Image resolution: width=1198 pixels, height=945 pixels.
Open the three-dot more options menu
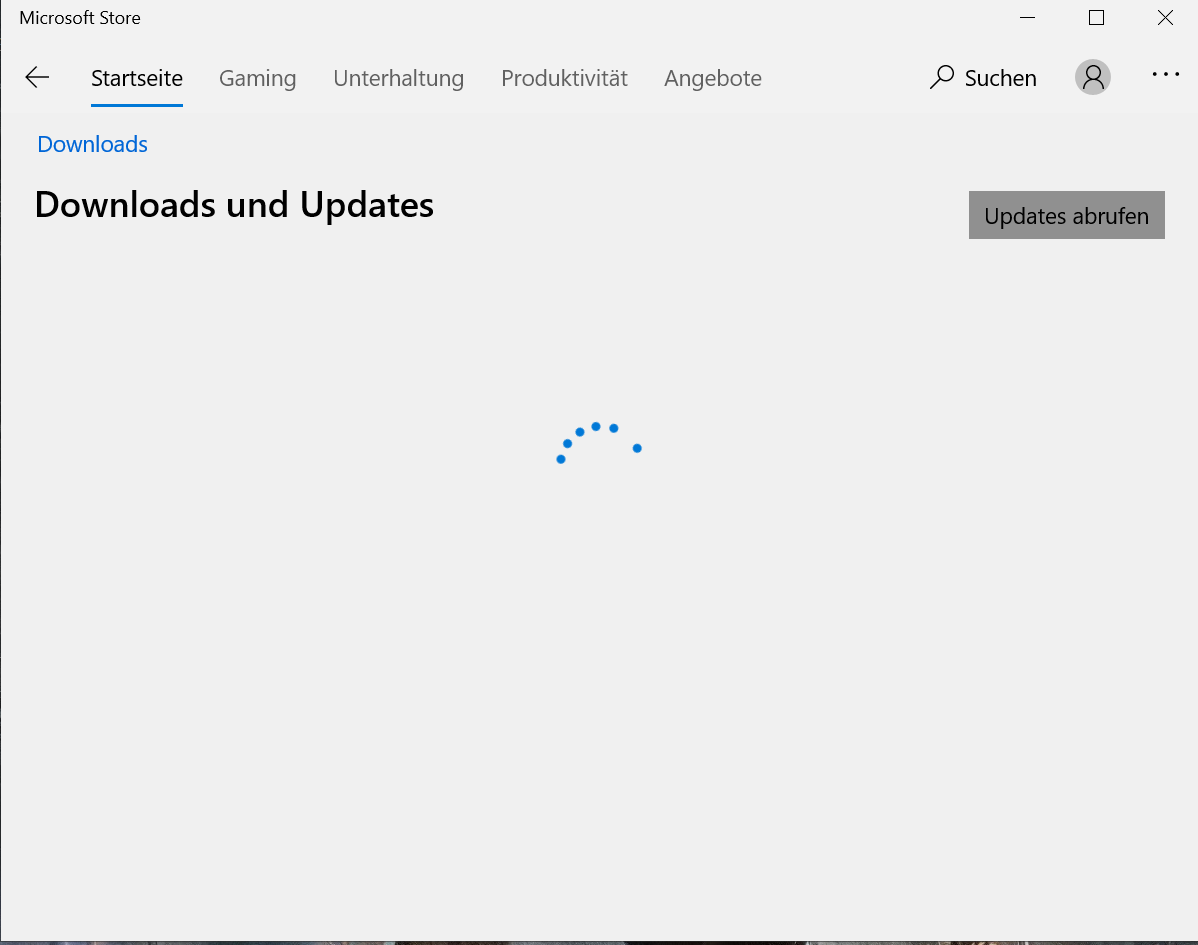pos(1165,74)
